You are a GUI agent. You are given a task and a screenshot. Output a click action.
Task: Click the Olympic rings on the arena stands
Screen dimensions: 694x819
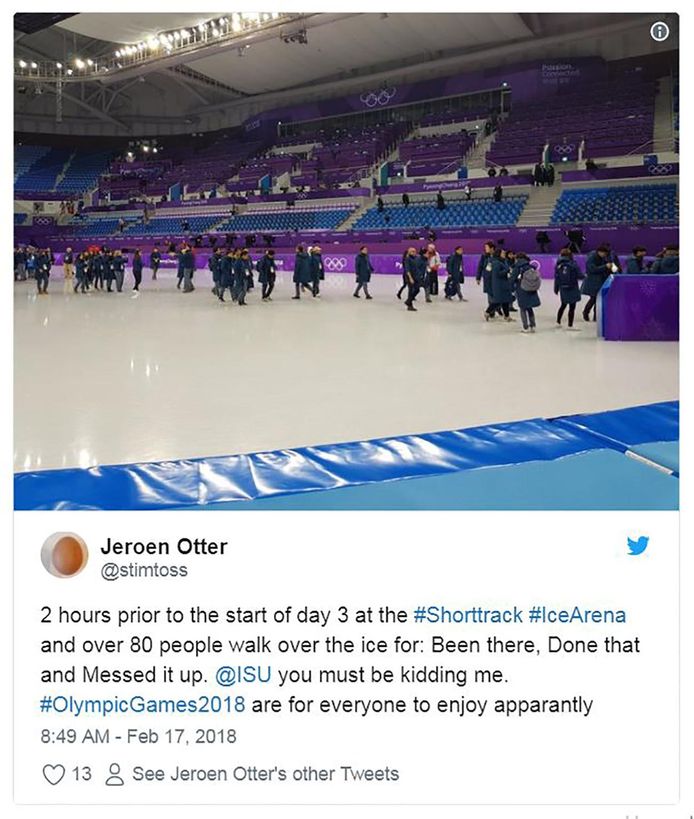(378, 97)
